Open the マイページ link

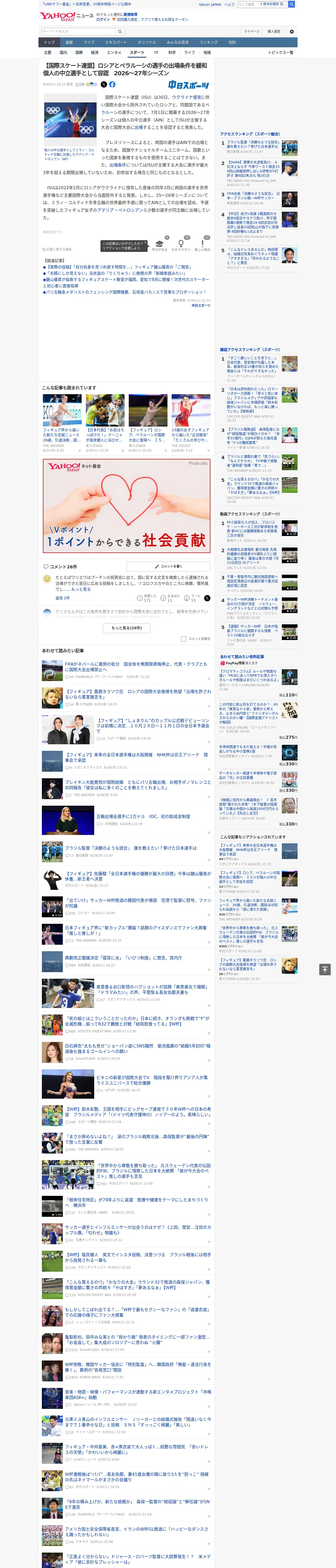tap(251, 31)
